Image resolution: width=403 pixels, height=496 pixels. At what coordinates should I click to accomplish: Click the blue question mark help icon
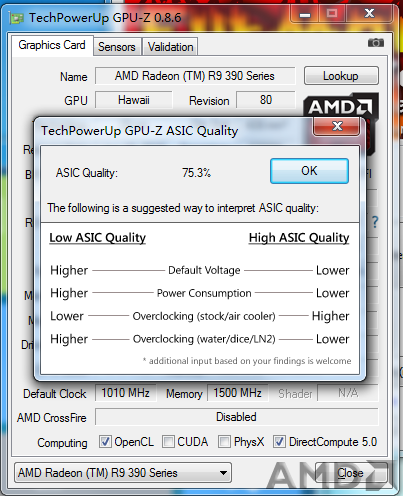pyautogui.click(x=375, y=222)
